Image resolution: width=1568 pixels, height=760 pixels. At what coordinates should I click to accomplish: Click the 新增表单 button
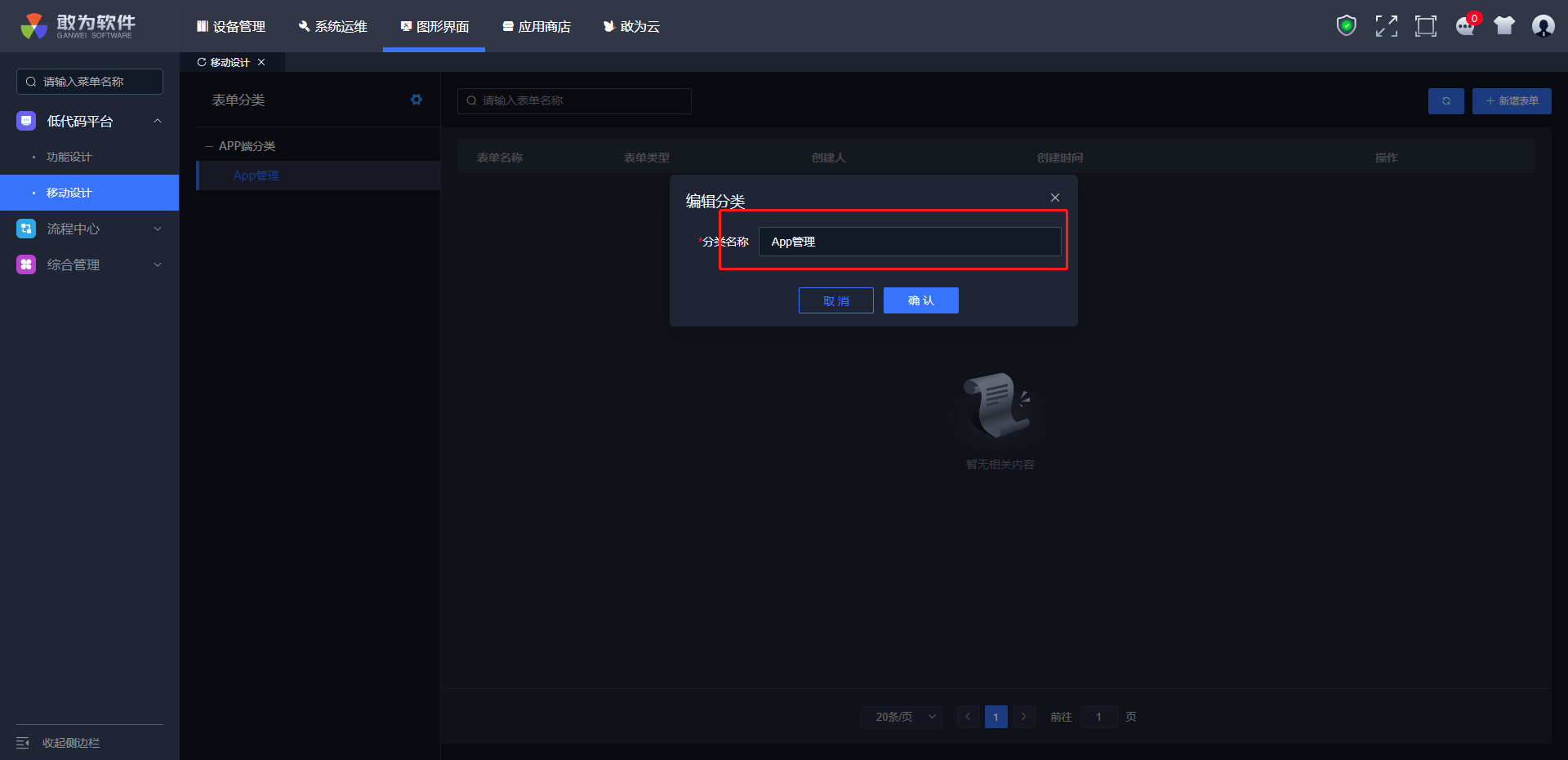(1512, 101)
